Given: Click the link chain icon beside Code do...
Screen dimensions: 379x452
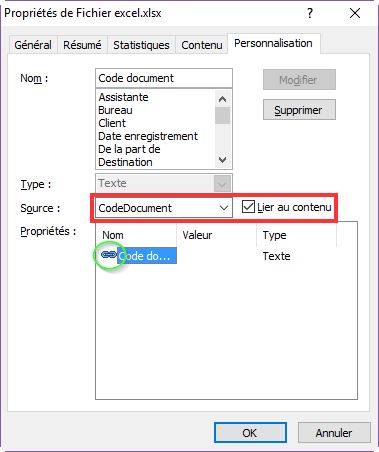Looking at the screenshot, I should point(108,255).
